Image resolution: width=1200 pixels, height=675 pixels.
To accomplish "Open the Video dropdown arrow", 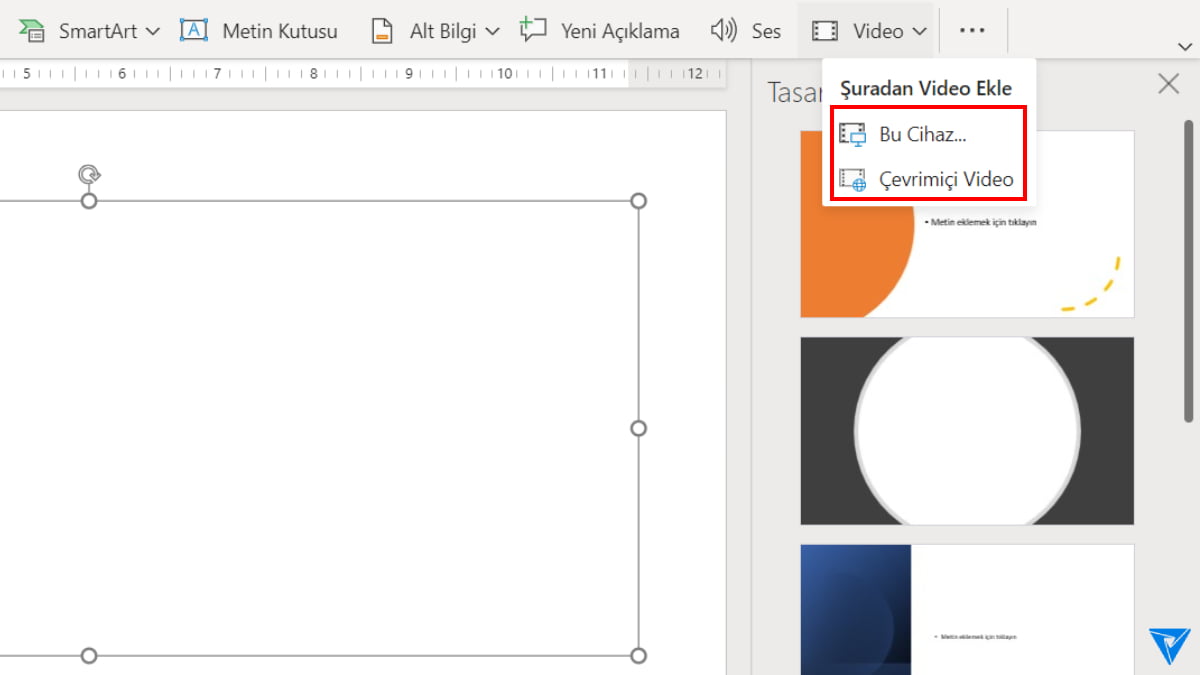I will pos(916,30).
